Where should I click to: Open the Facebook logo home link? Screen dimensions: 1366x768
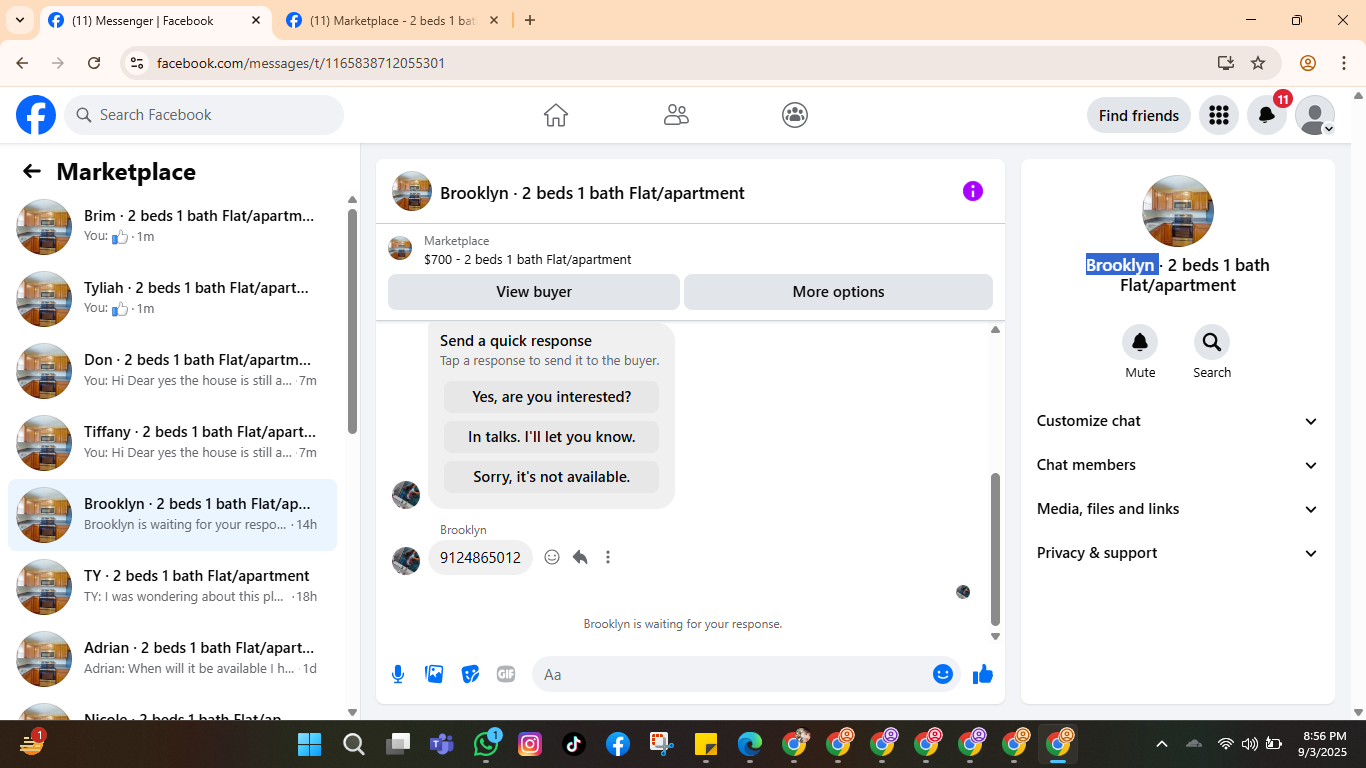point(36,115)
